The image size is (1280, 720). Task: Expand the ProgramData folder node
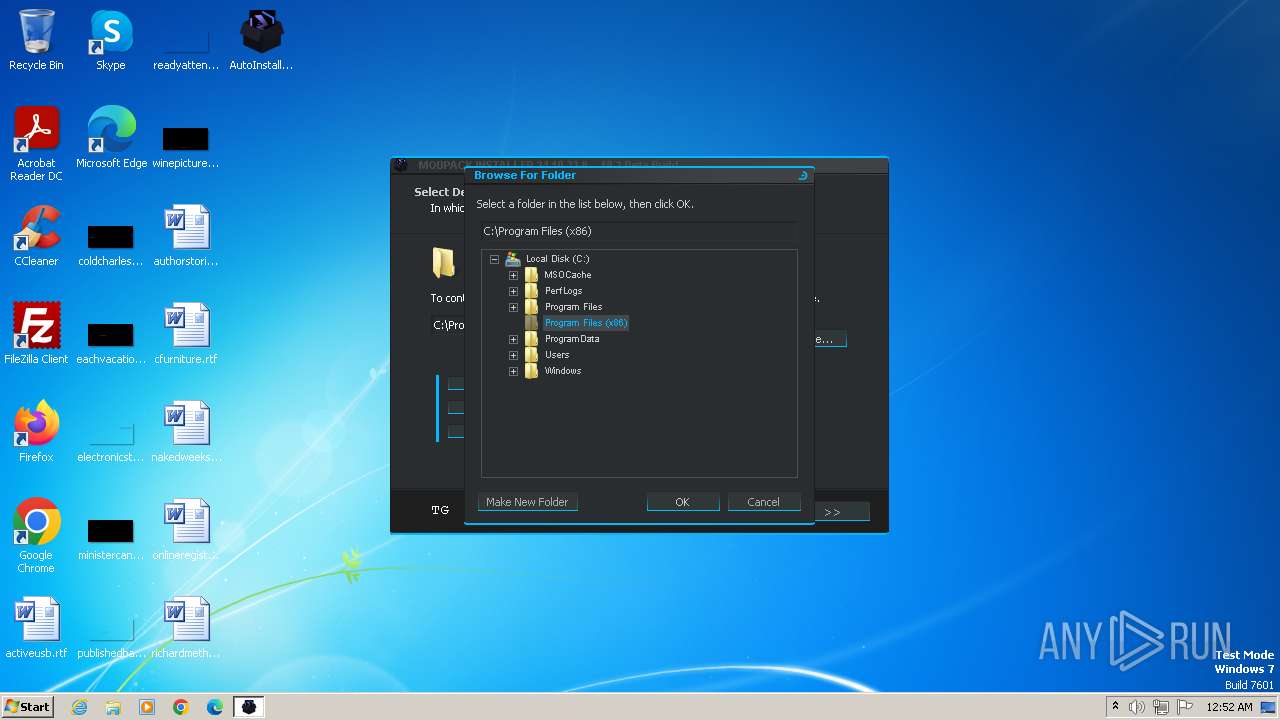(x=513, y=339)
